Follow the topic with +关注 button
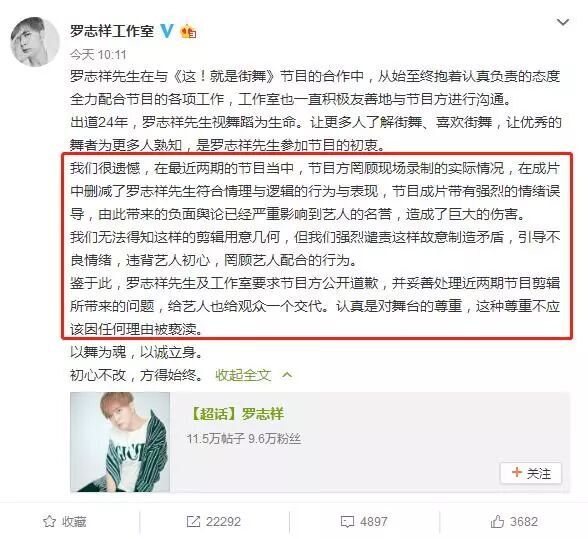 [x=531, y=473]
